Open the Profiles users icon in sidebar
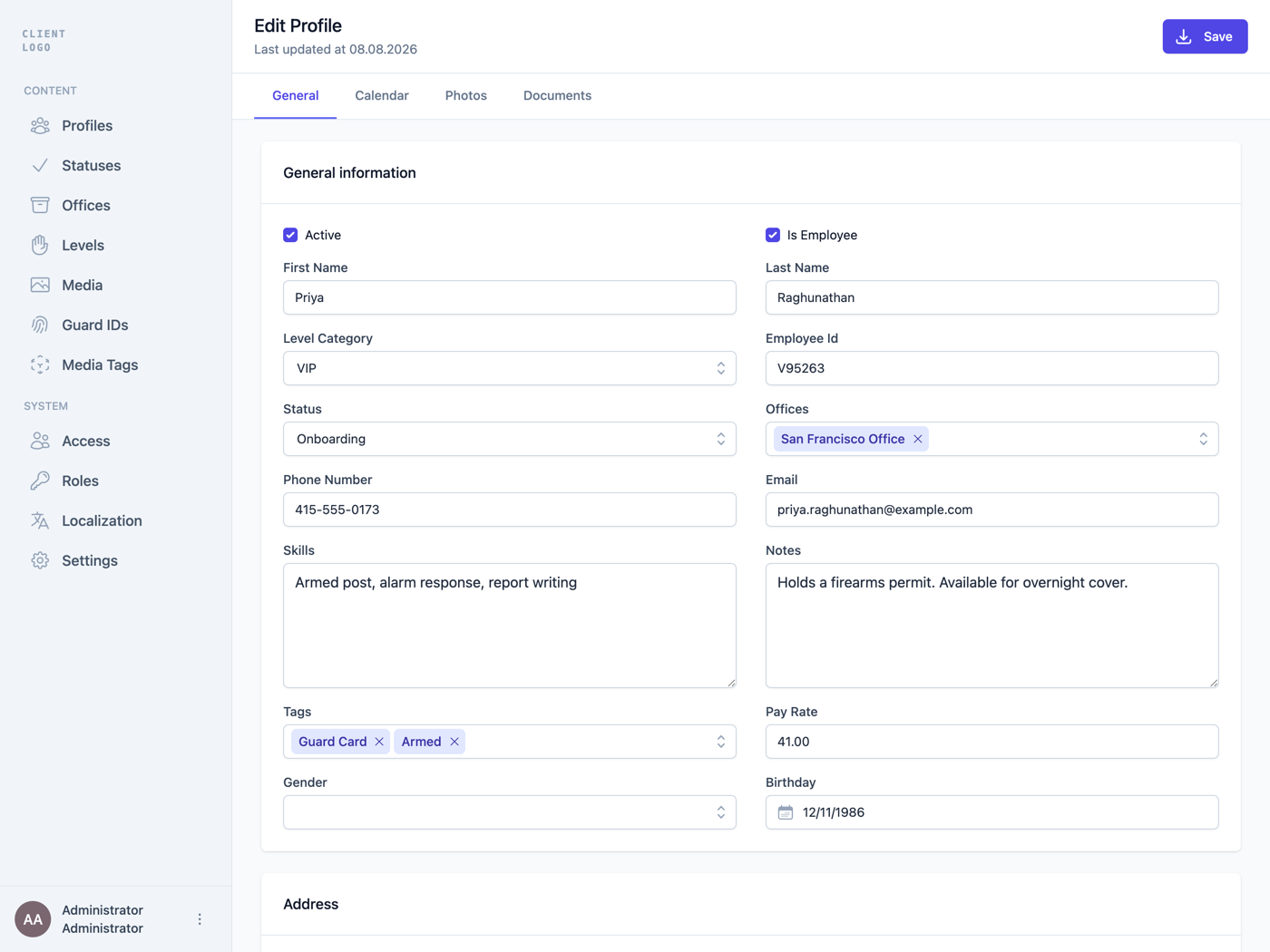 click(x=40, y=126)
